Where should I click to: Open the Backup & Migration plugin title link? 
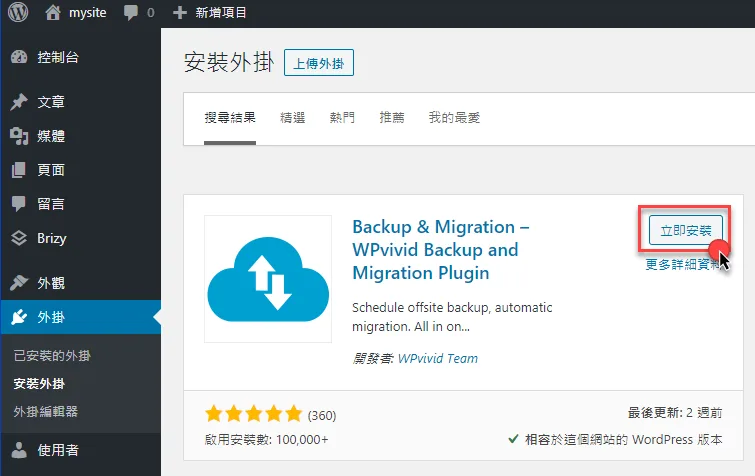click(x=441, y=250)
